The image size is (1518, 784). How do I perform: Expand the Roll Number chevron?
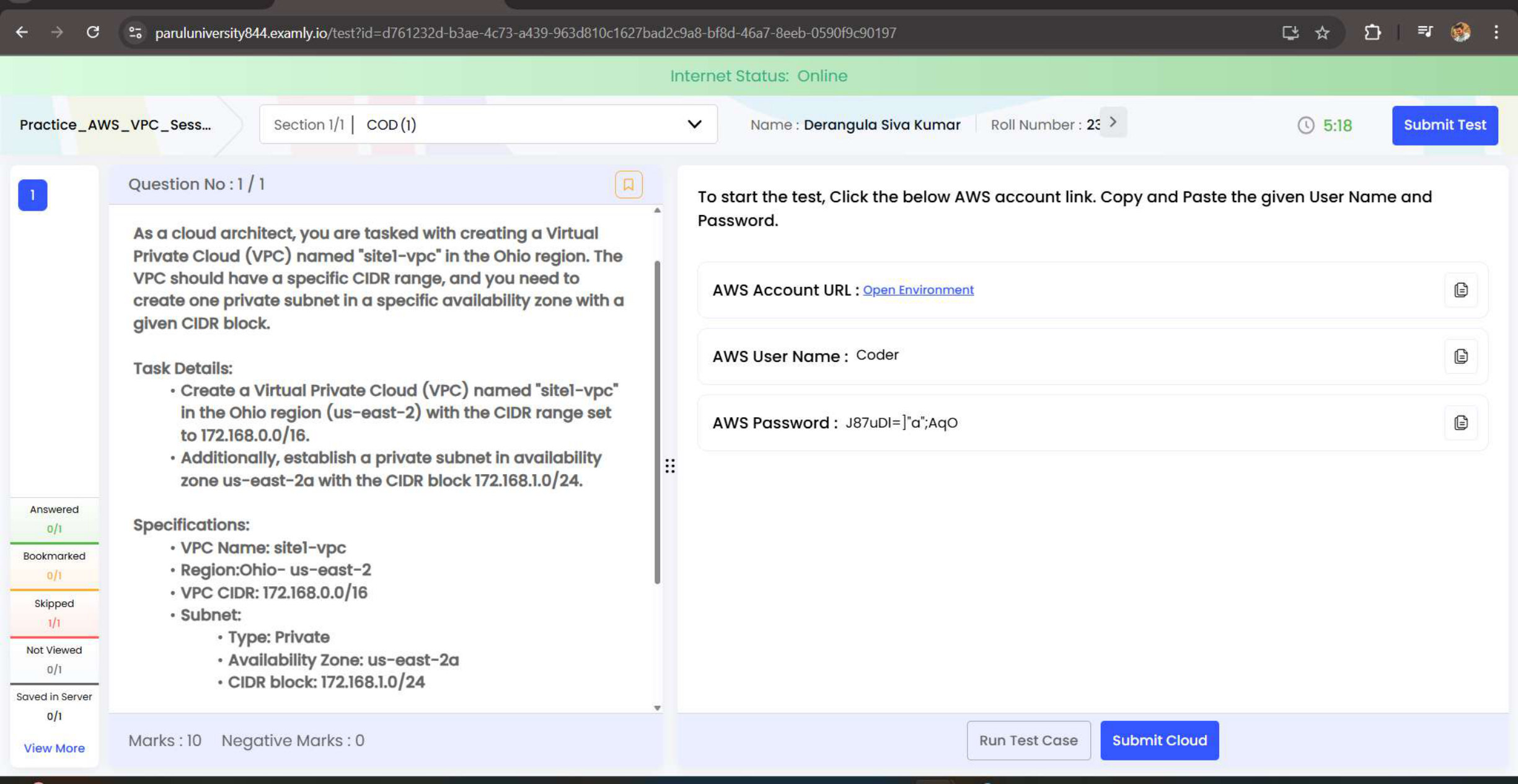coord(1113,122)
